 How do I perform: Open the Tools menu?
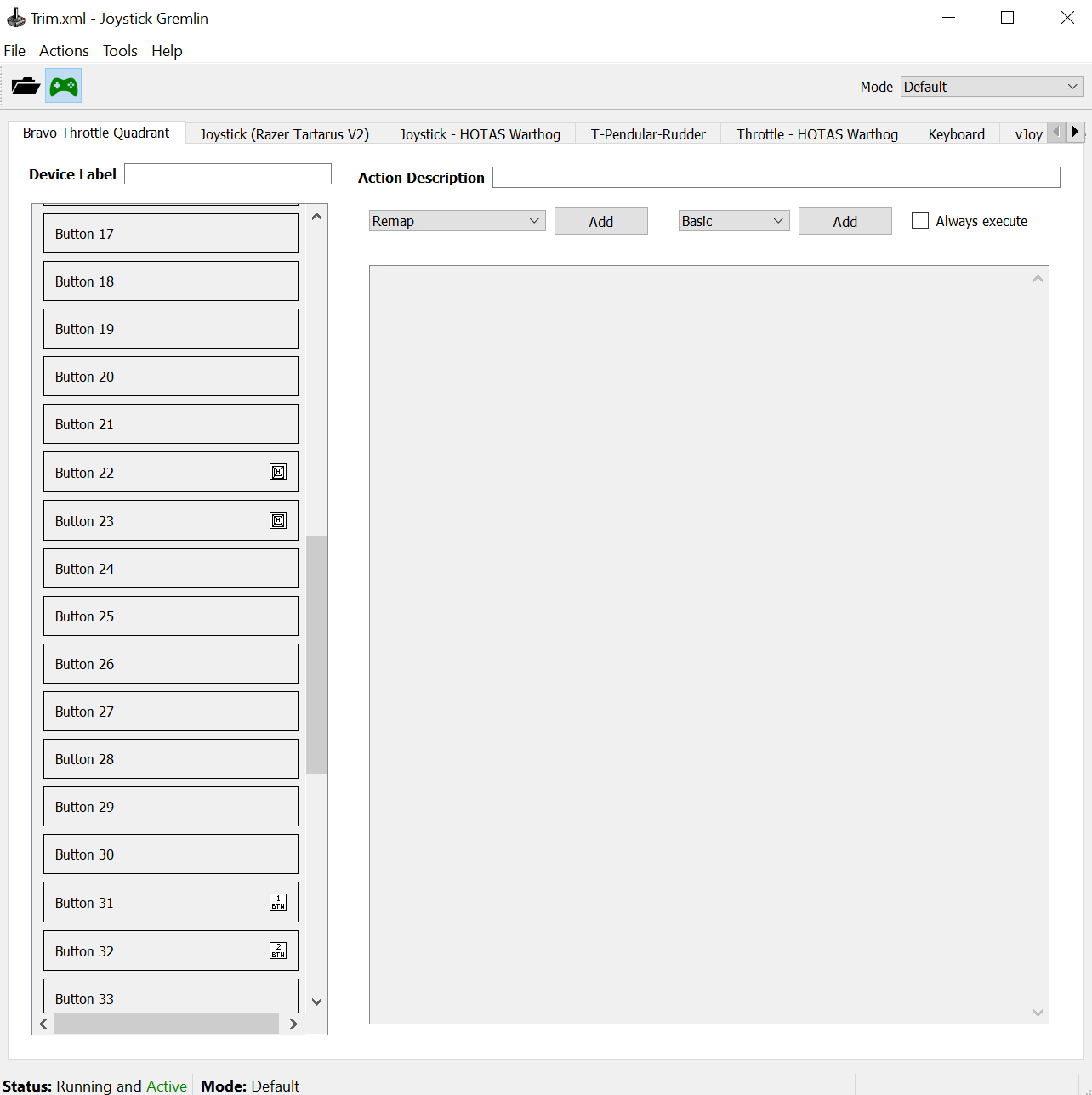(x=120, y=51)
